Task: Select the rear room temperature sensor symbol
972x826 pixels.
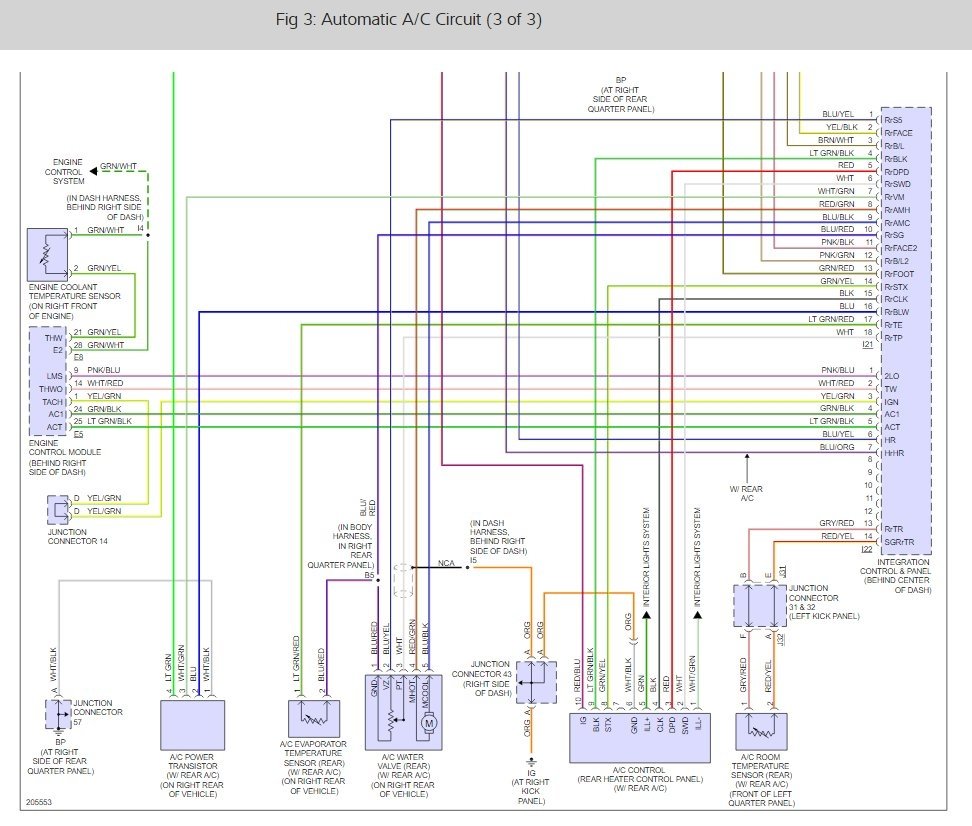Action: [x=761, y=731]
